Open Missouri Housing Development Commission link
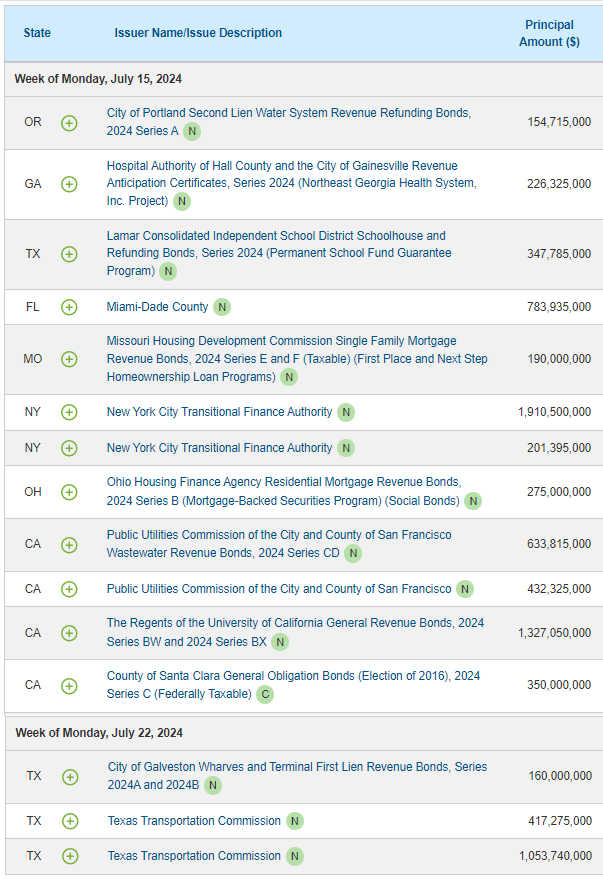 click(297, 359)
